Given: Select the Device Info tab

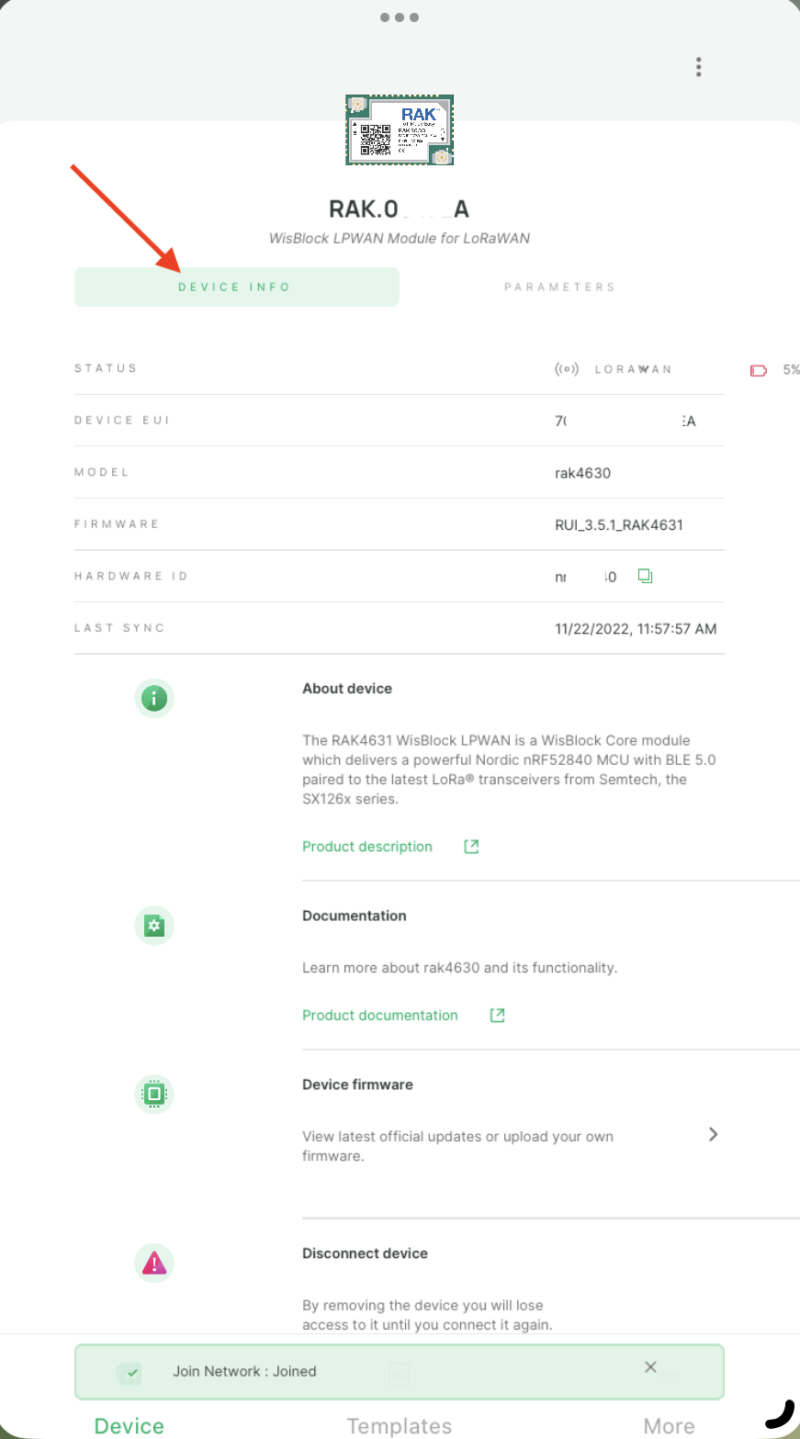Looking at the screenshot, I should coord(236,287).
